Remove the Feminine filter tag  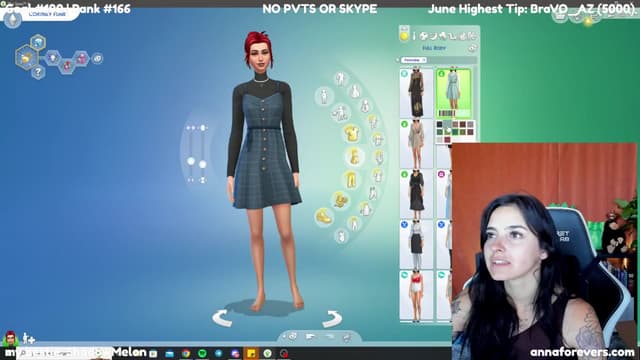424,60
